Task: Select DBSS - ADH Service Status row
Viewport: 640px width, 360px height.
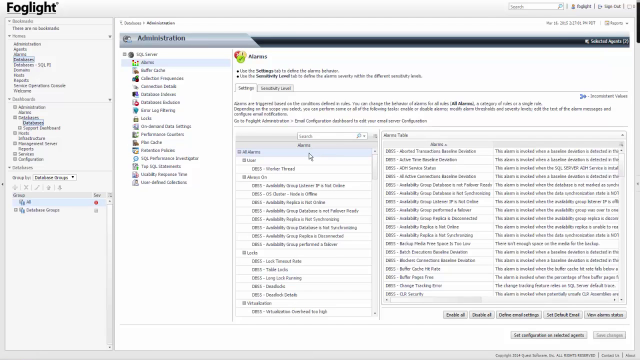Action: (411, 168)
